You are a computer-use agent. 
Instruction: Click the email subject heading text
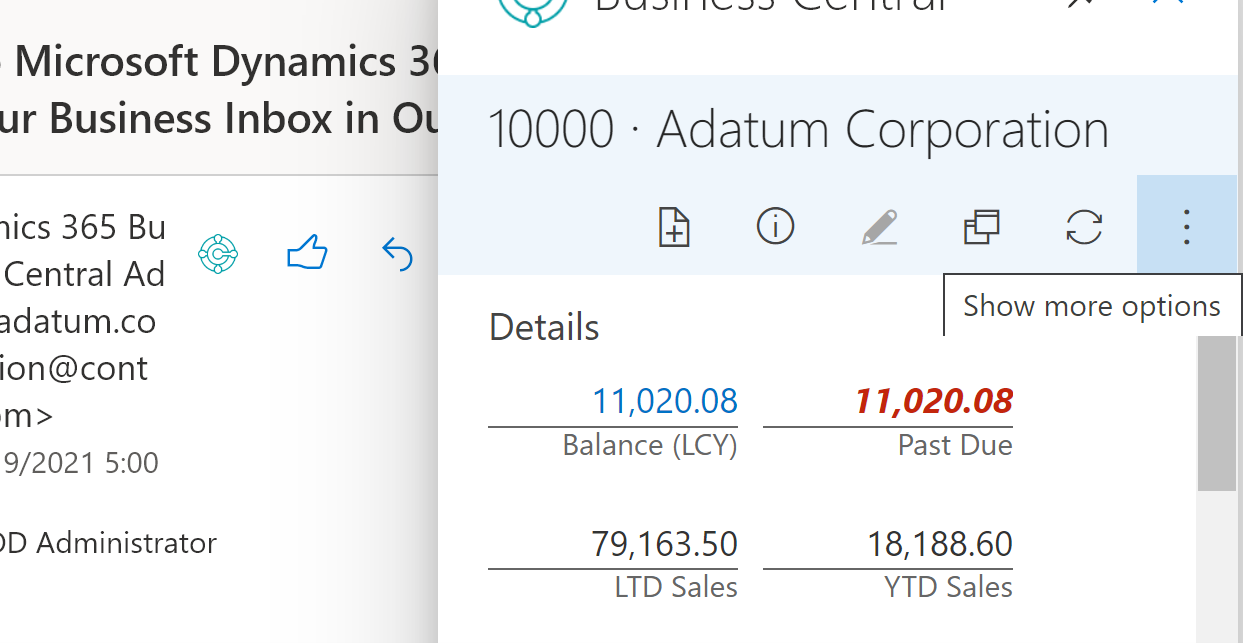pyautogui.click(x=220, y=90)
